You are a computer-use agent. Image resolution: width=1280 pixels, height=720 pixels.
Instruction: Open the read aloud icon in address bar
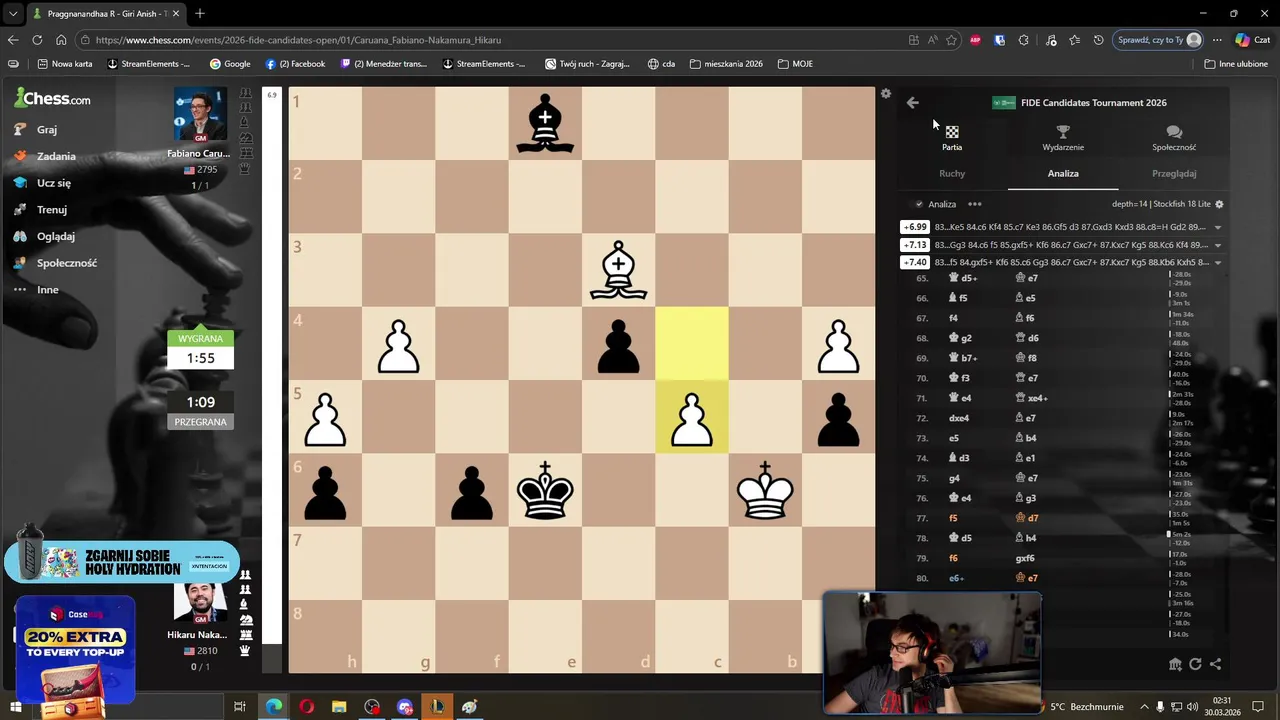click(932, 40)
